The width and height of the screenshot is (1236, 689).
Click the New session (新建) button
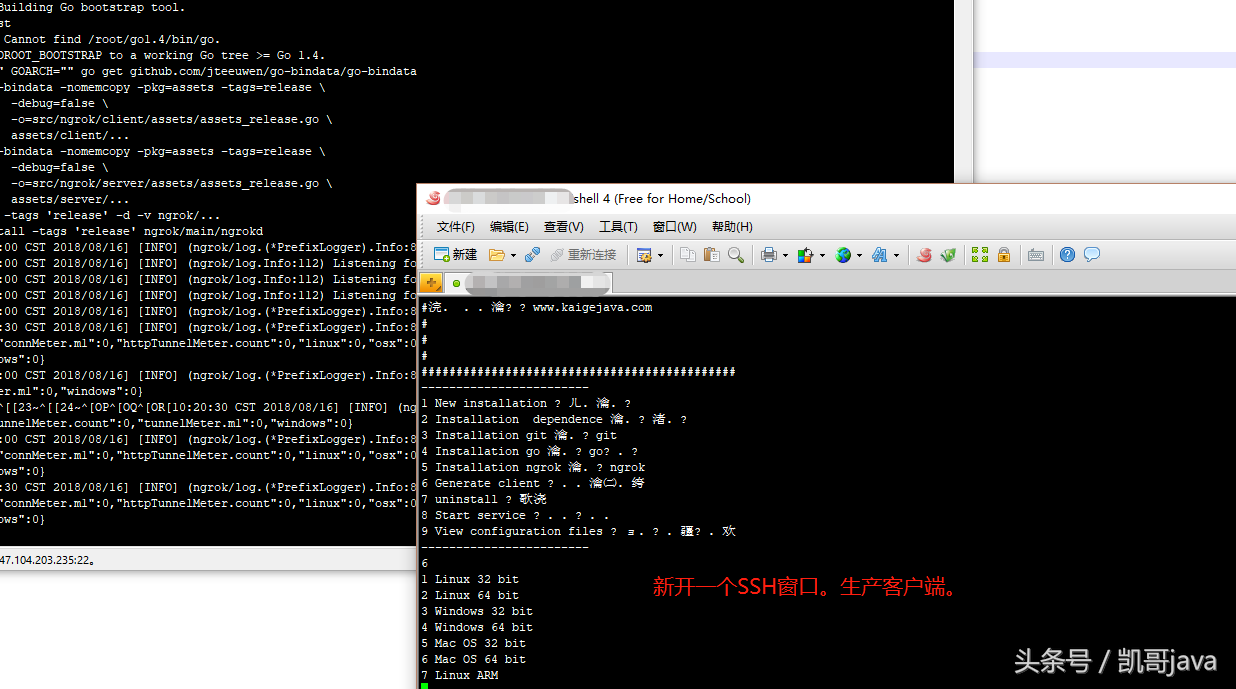[x=455, y=255]
